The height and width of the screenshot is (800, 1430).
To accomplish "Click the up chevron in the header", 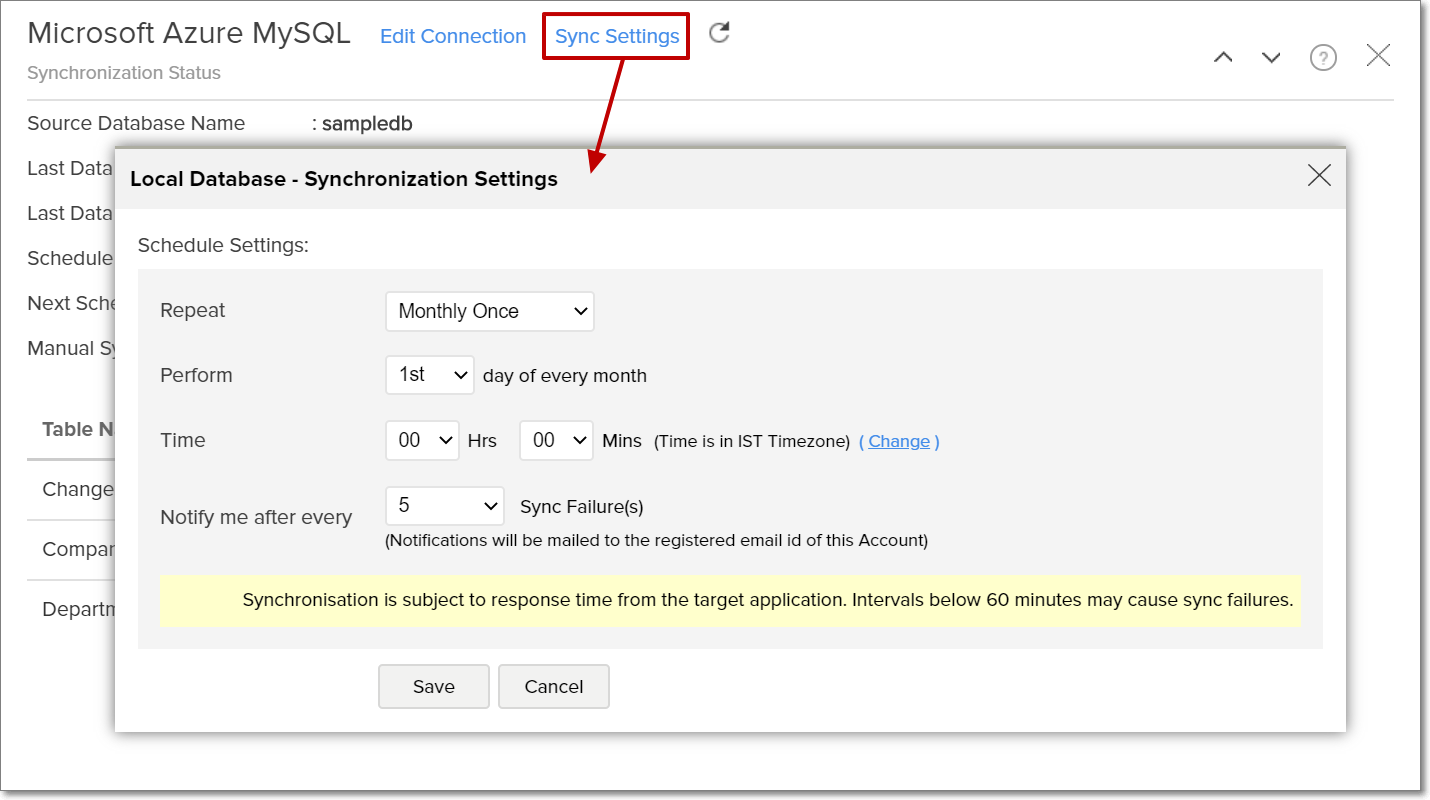I will (x=1222, y=57).
